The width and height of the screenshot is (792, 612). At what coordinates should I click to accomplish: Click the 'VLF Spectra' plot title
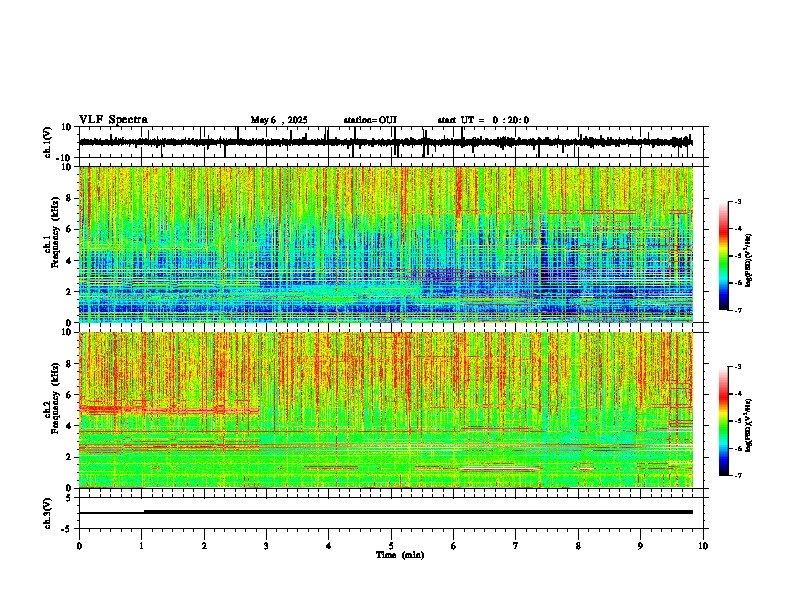click(x=113, y=120)
